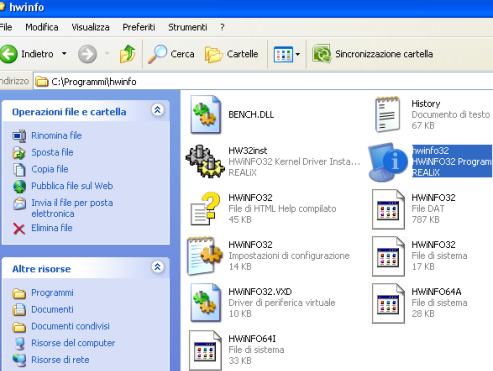This screenshot has height=371, width=493.
Task: Select the HWINFO64A system file icon
Action: coord(389,303)
